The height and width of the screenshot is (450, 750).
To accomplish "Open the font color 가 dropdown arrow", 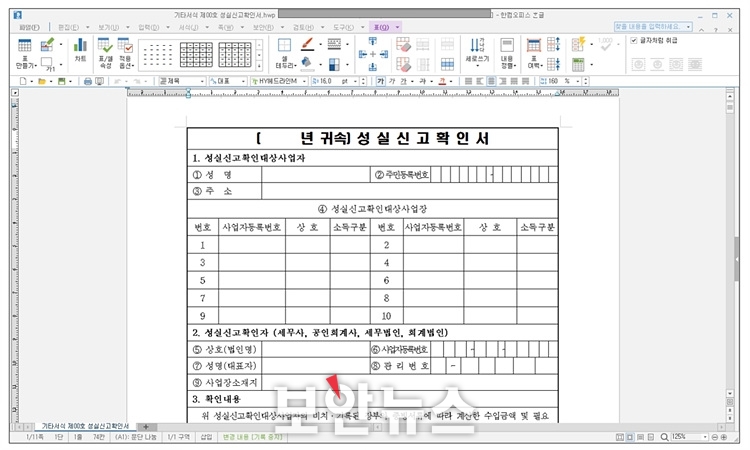I will pos(451,81).
